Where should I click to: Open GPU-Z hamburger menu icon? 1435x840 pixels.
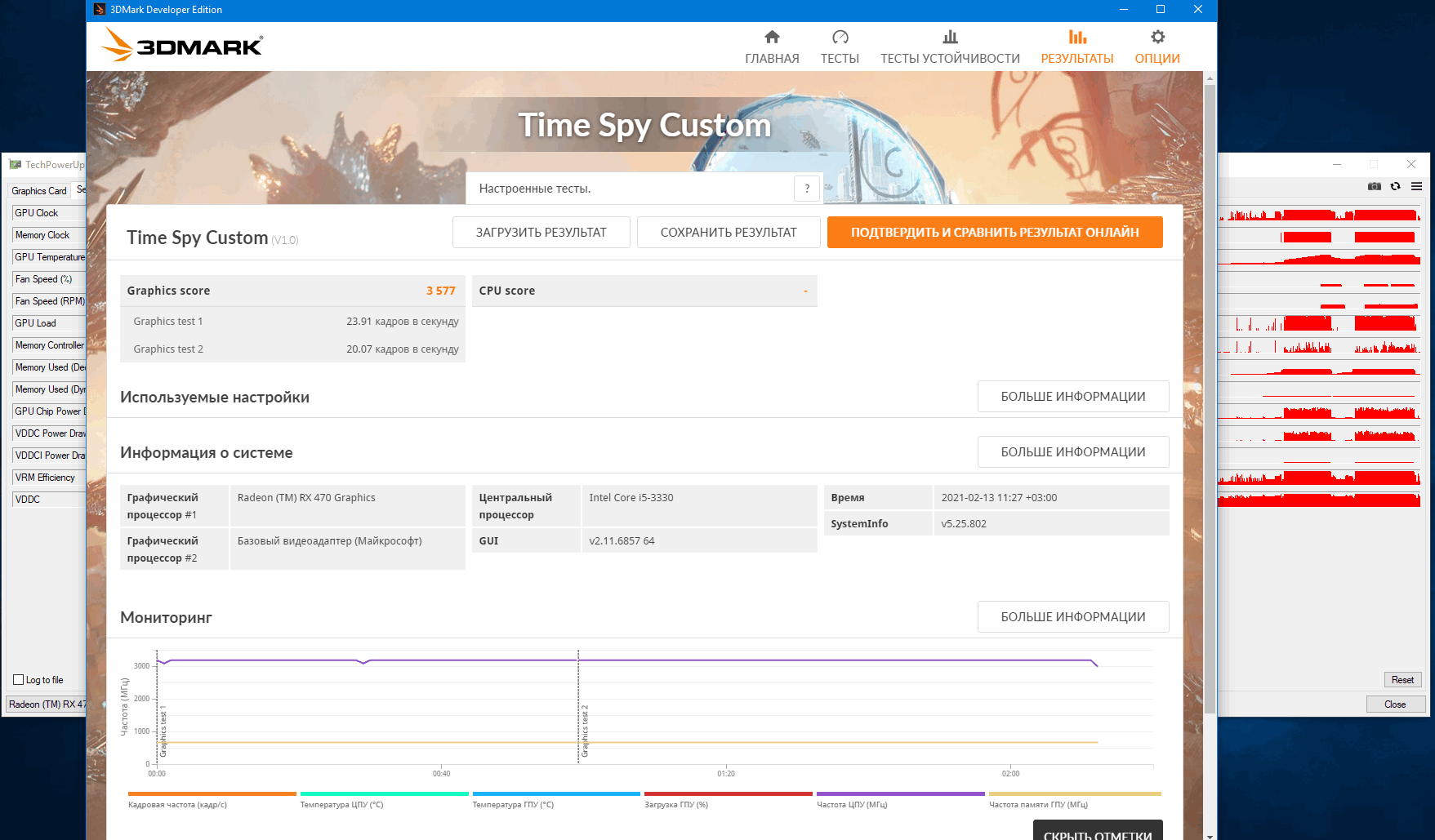click(1417, 186)
